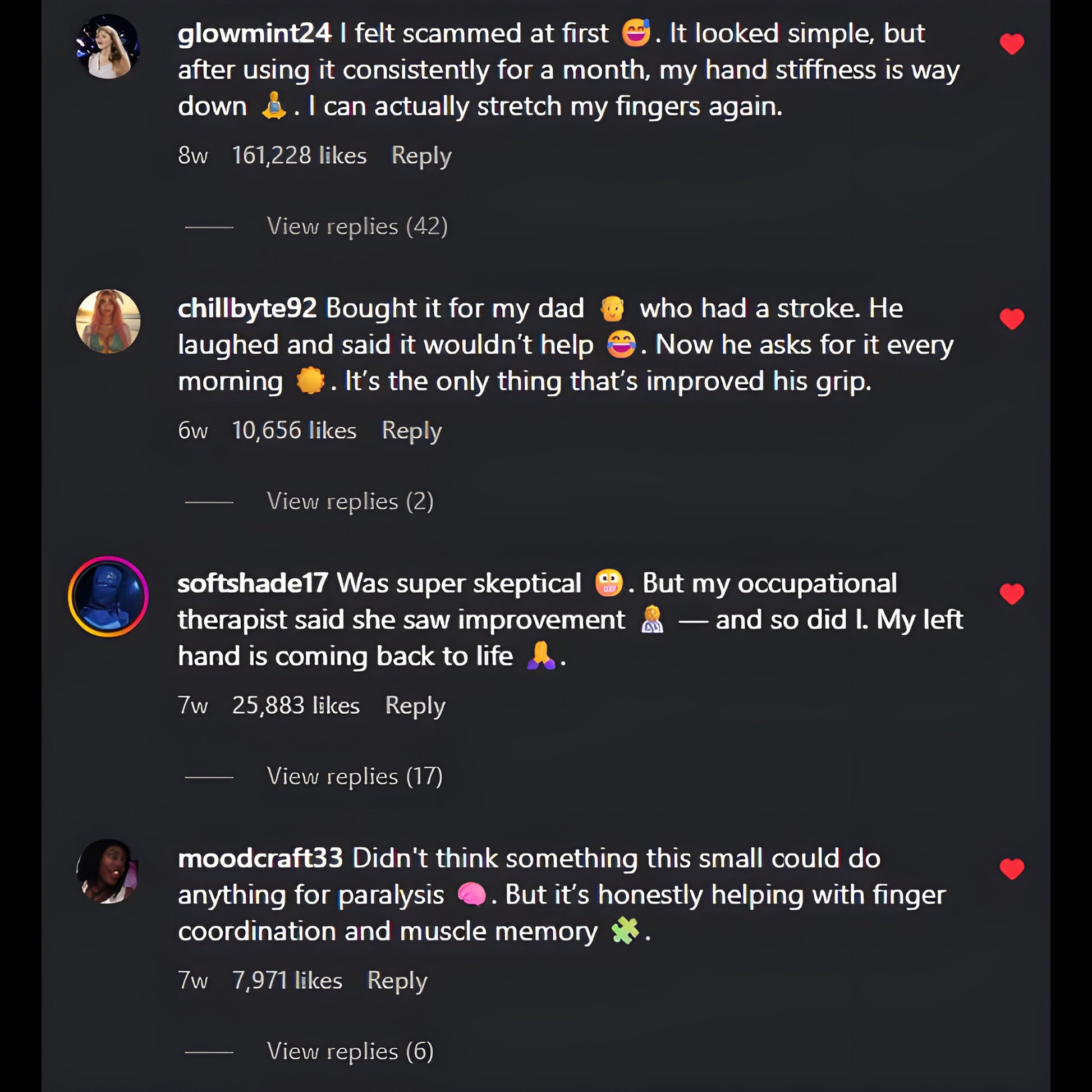The image size is (1092, 1092).
Task: Open the softshade17 username link
Action: click(x=253, y=583)
